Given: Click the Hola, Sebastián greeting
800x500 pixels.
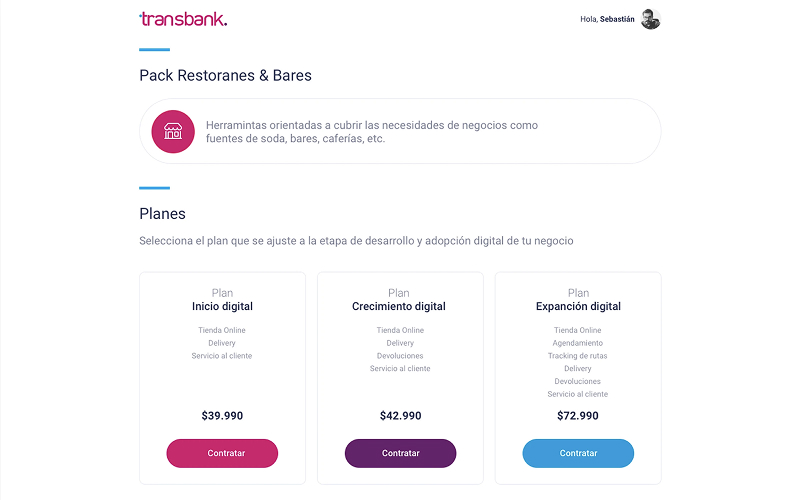Looking at the screenshot, I should tap(607, 19).
